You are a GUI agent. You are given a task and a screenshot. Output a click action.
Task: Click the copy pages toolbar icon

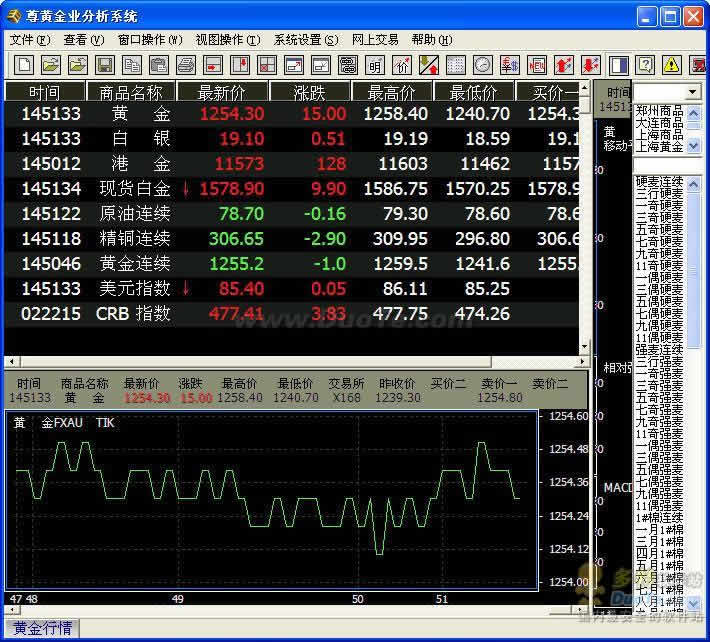pyautogui.click(x=132, y=66)
